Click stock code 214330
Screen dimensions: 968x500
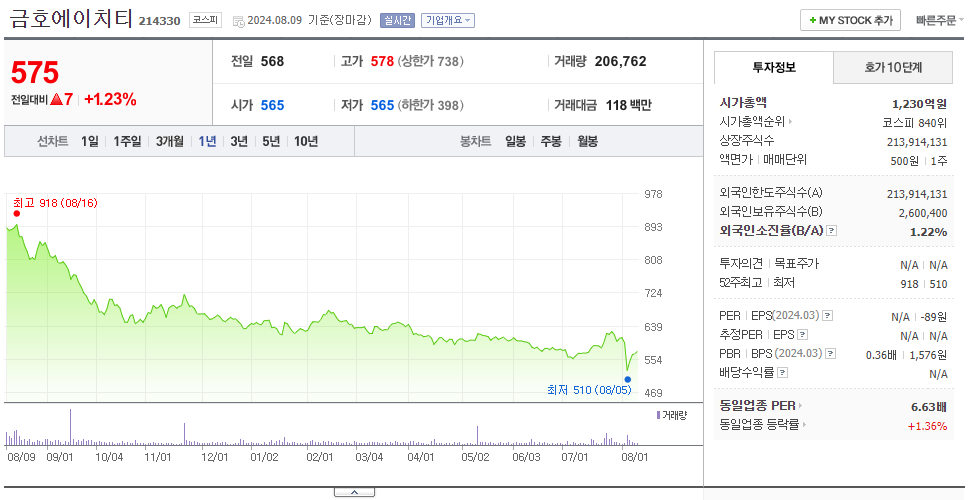[159, 21]
